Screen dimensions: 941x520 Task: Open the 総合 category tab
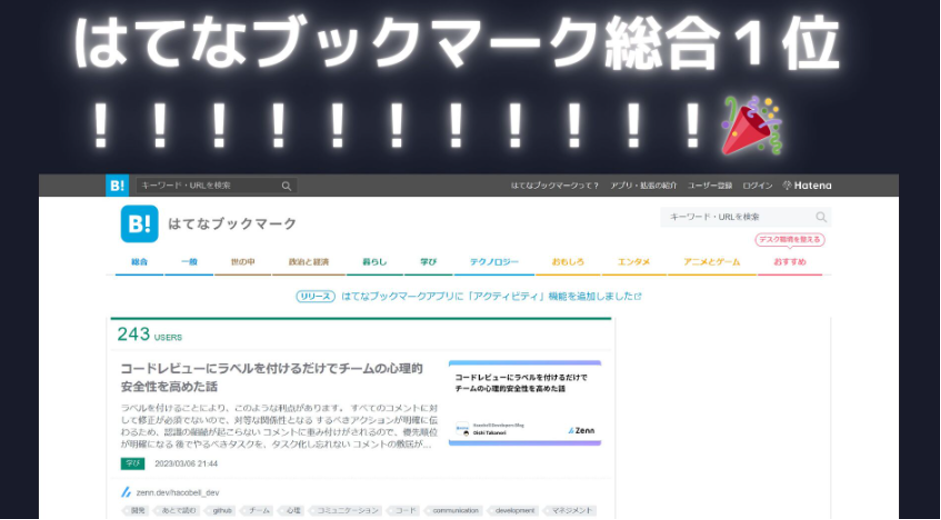pos(139,262)
